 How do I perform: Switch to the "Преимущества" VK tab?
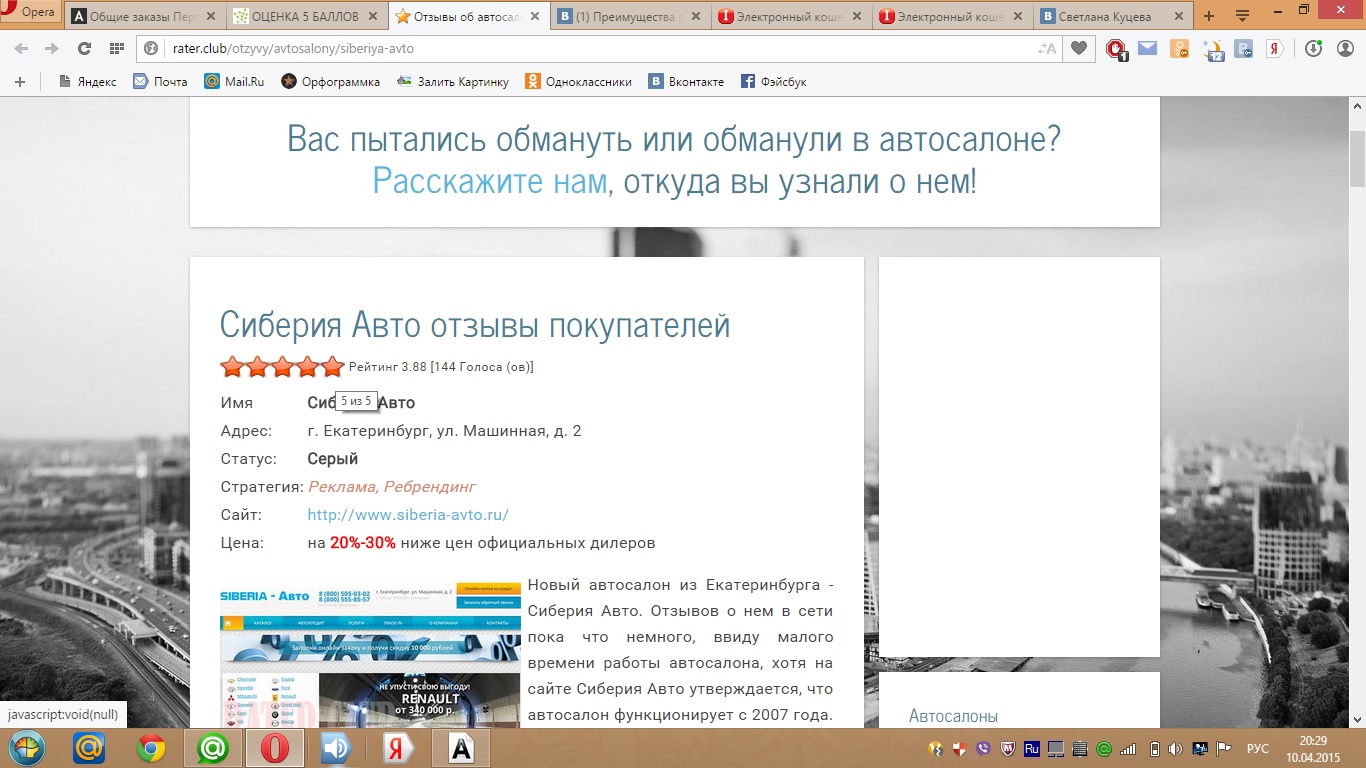(x=629, y=16)
